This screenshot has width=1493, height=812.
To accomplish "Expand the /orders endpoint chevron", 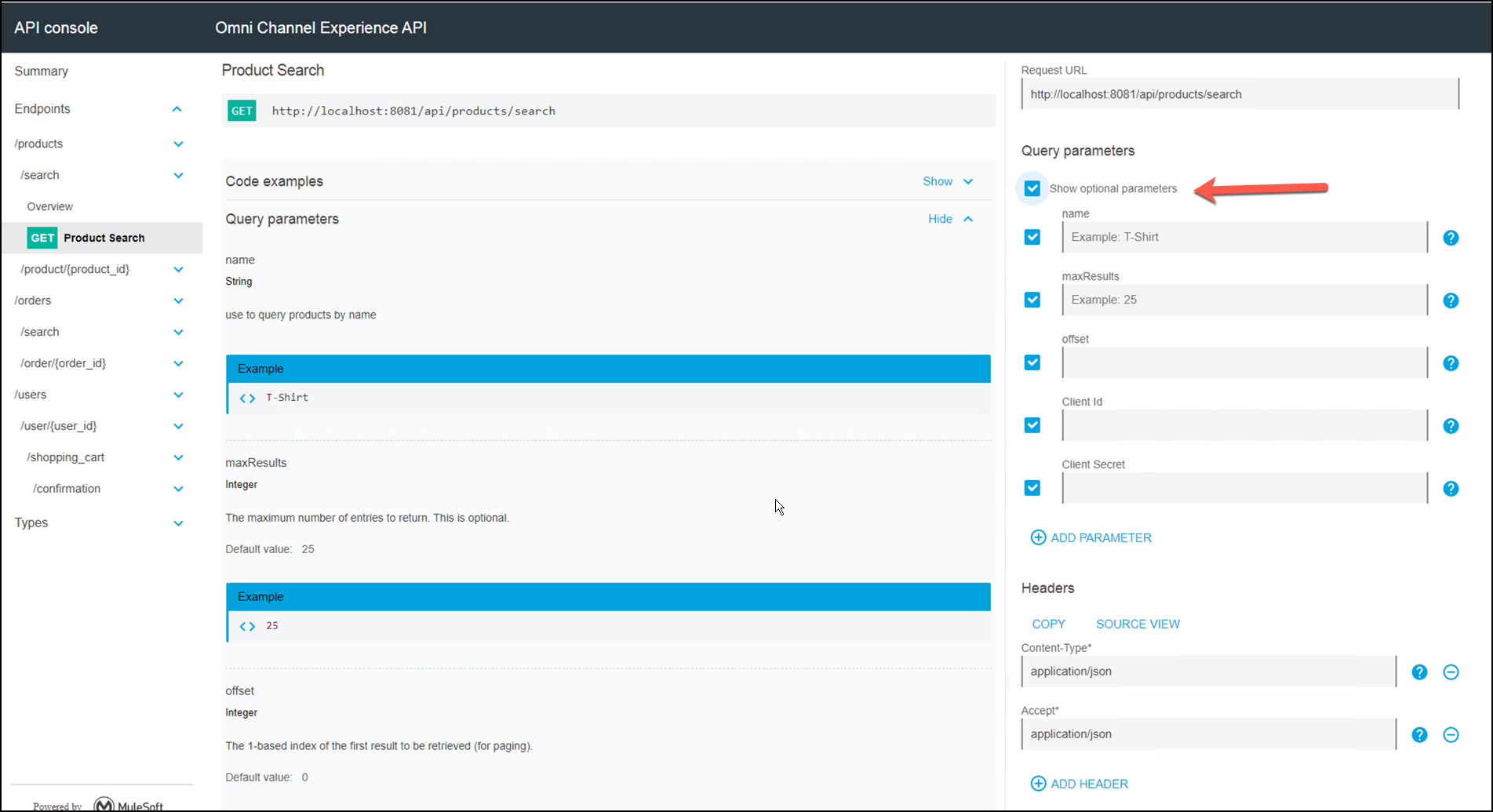I will (x=178, y=301).
